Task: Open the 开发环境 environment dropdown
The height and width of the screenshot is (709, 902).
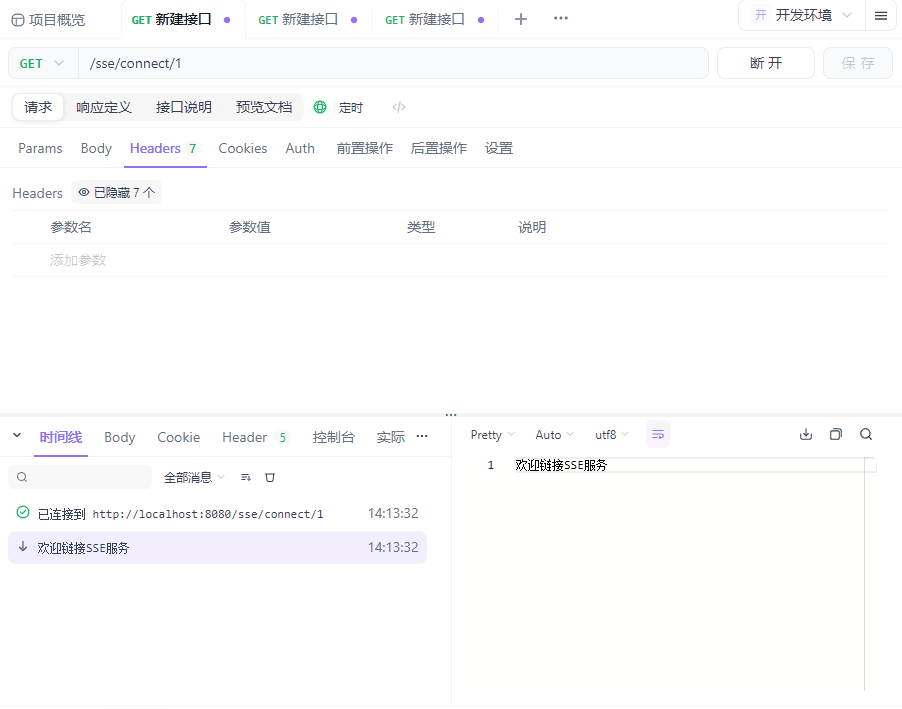Action: 802,16
